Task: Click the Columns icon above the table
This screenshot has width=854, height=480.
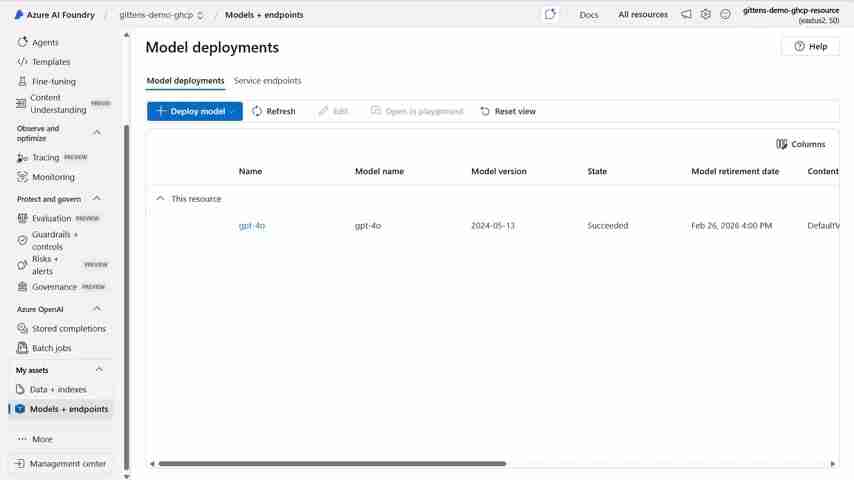Action: 782,144
